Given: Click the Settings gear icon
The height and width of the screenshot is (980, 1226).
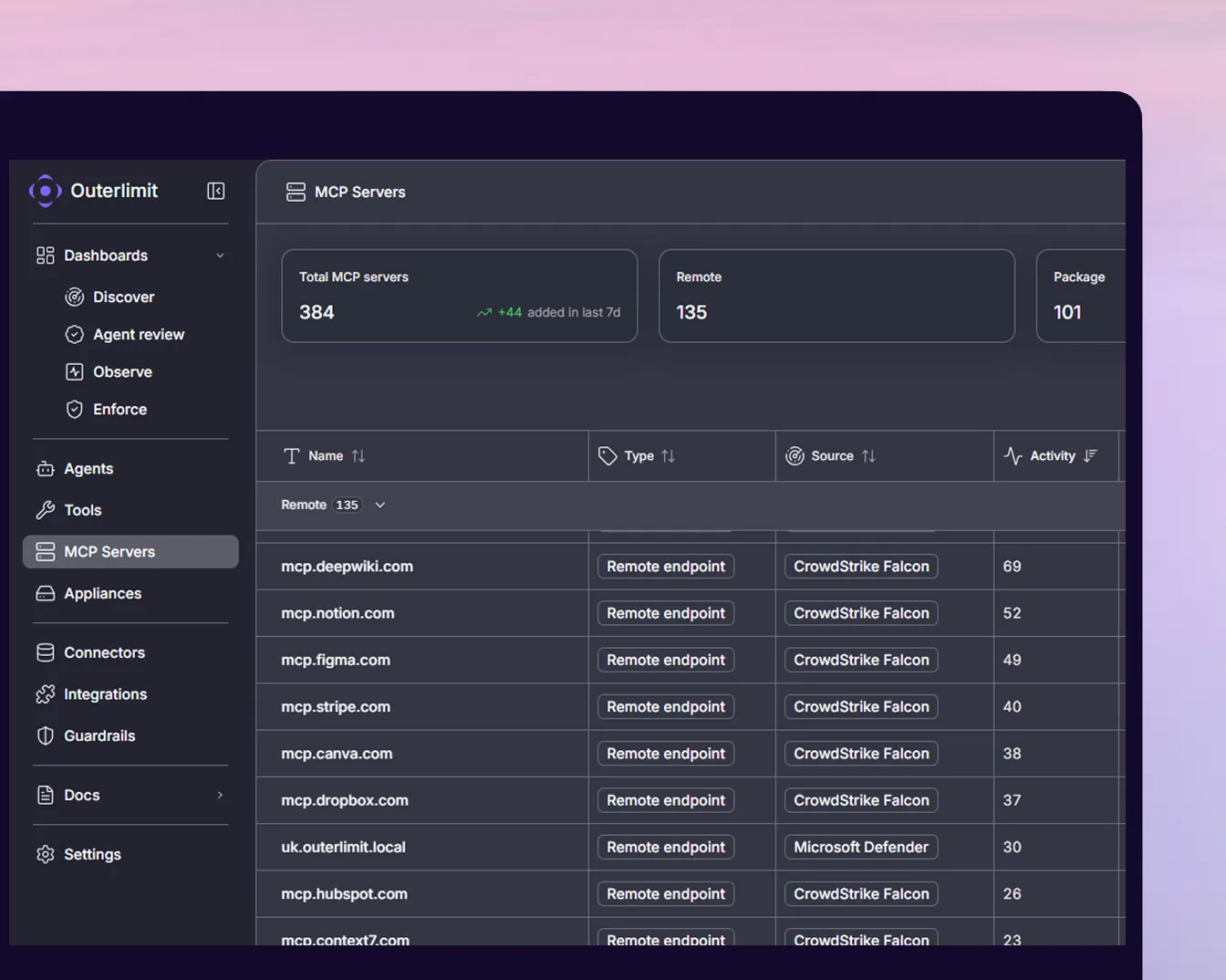Looking at the screenshot, I should (x=46, y=854).
